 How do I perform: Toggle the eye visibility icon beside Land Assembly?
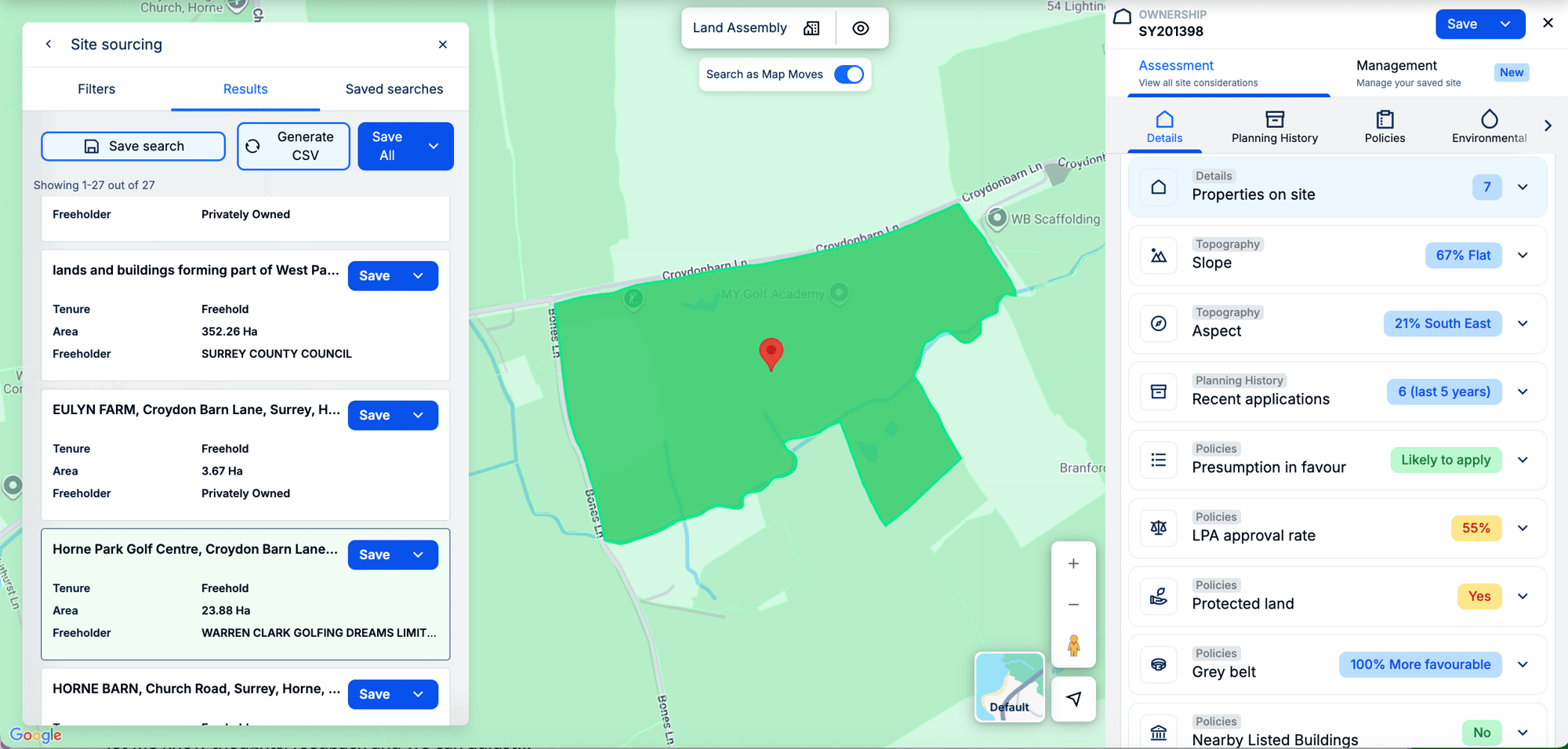[x=861, y=27]
